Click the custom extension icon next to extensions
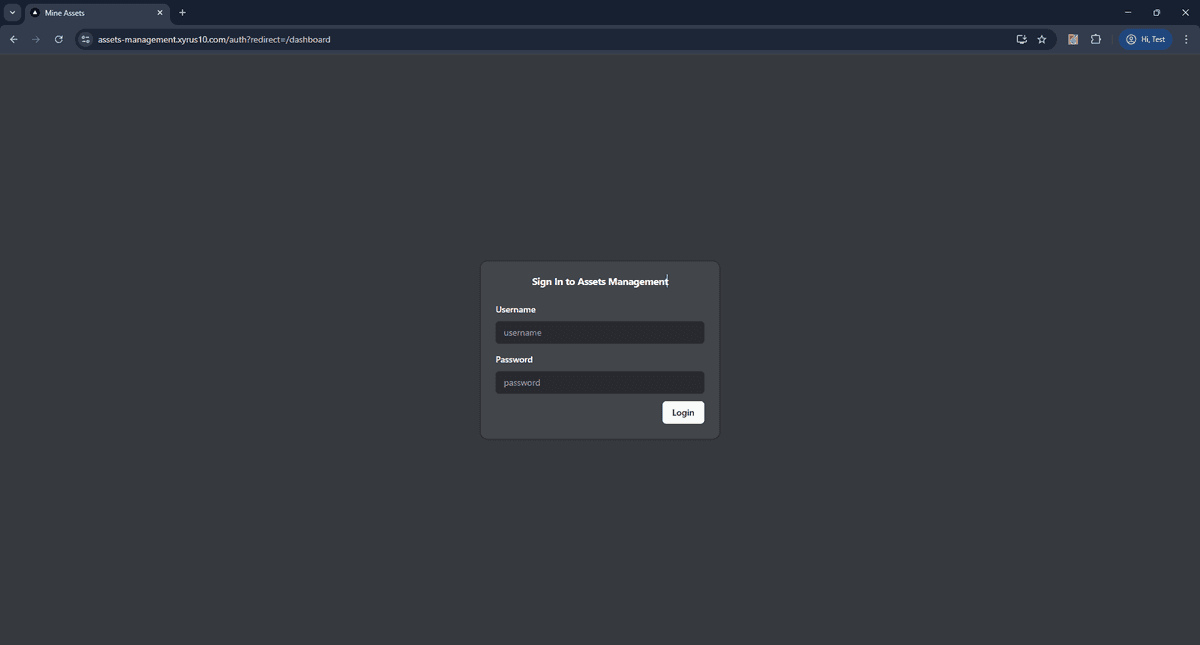This screenshot has height=645, width=1200. point(1073,39)
